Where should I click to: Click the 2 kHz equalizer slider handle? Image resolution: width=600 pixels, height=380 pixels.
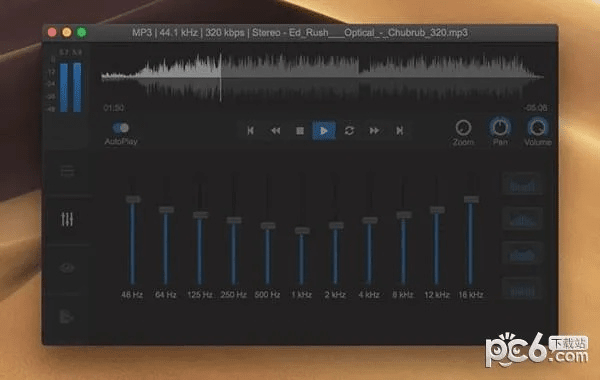[x=336, y=225]
